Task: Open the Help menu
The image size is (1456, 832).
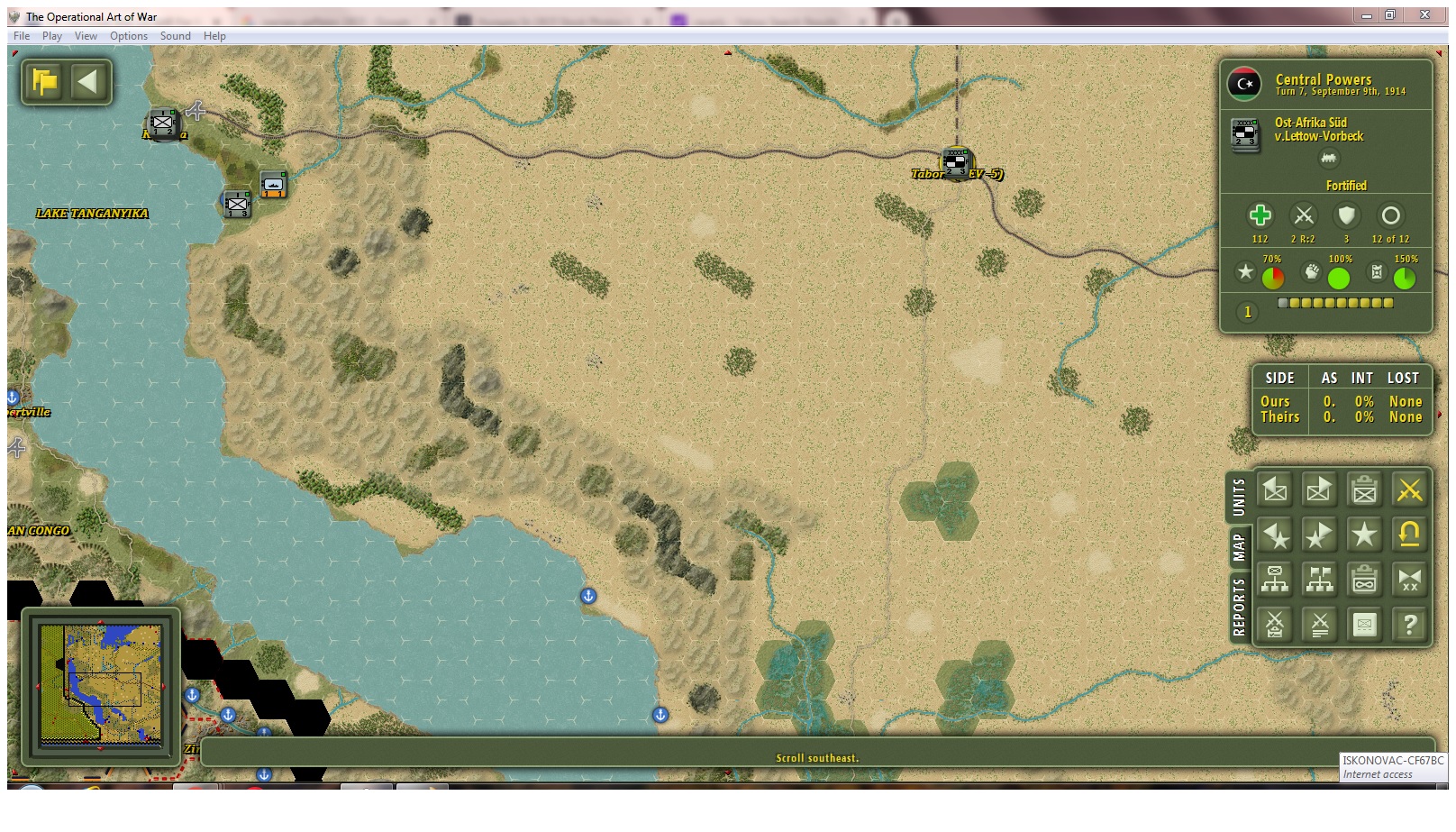Action: (214, 36)
